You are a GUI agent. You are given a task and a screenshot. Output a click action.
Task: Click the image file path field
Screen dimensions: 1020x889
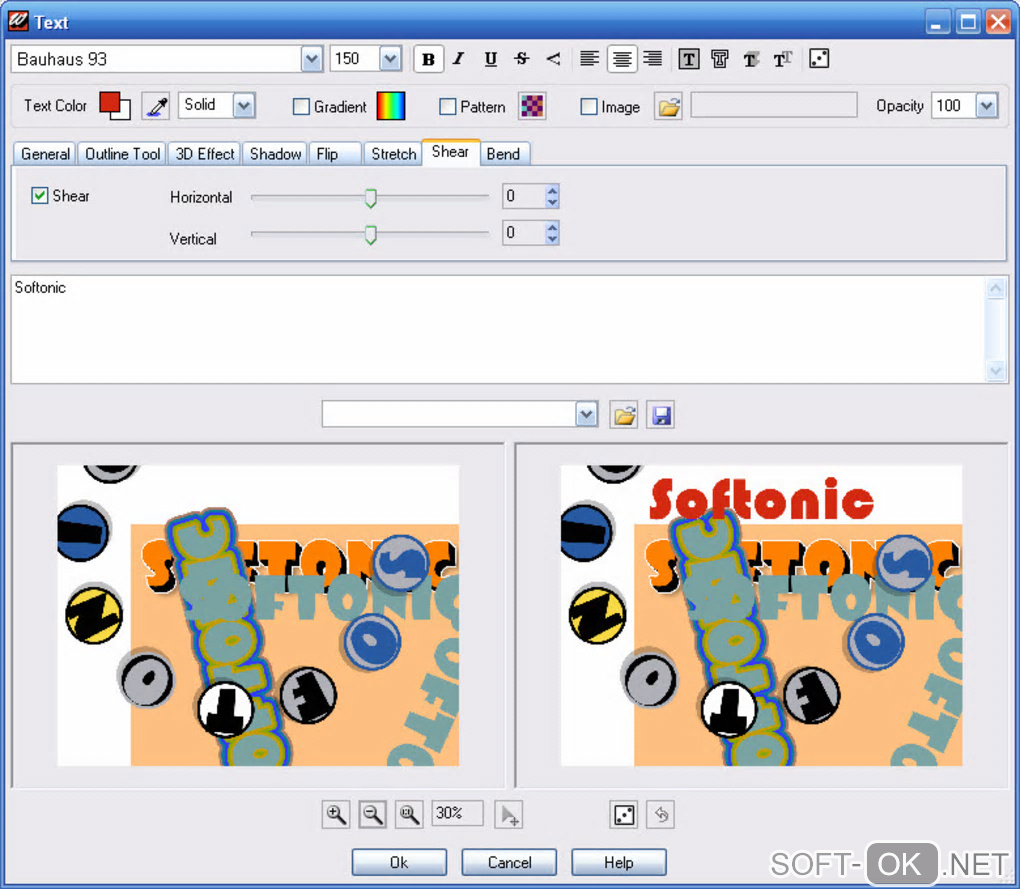click(x=773, y=105)
